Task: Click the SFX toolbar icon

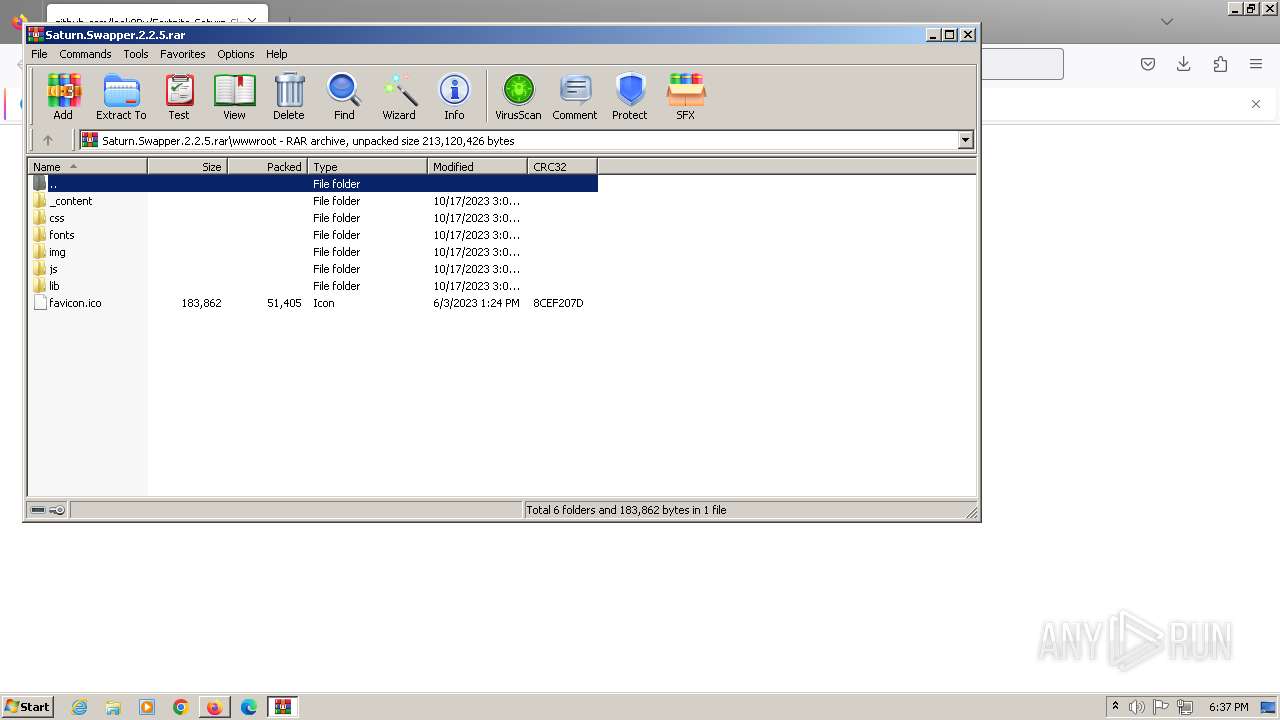Action: pos(685,97)
